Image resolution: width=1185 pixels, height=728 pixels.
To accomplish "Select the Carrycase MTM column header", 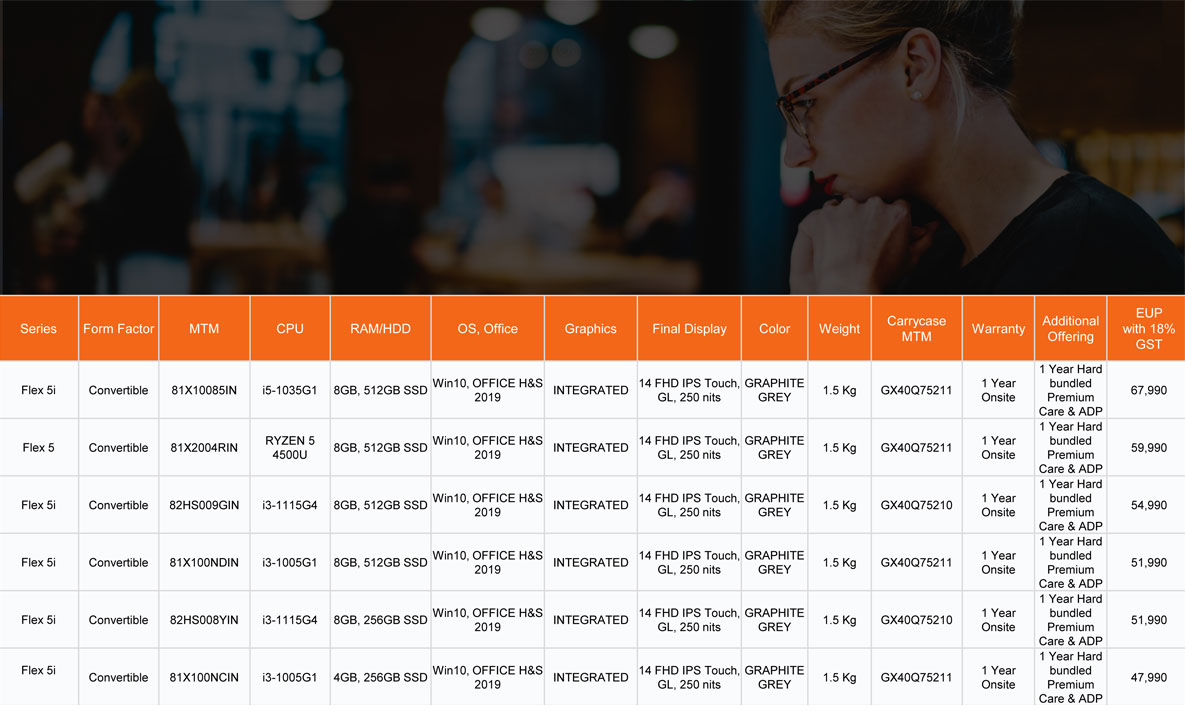I will [x=917, y=328].
